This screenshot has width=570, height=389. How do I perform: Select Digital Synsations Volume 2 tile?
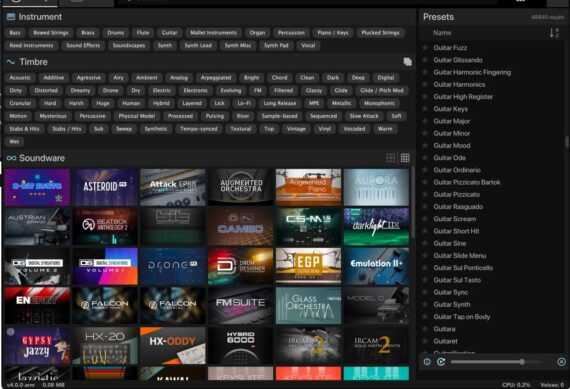click(37, 266)
